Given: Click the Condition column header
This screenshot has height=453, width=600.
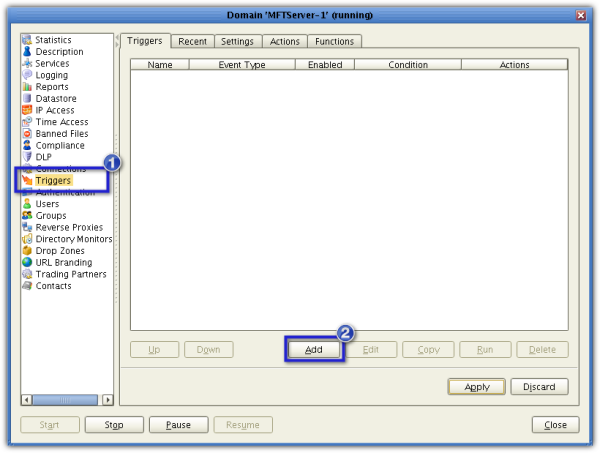Looking at the screenshot, I should 408,64.
